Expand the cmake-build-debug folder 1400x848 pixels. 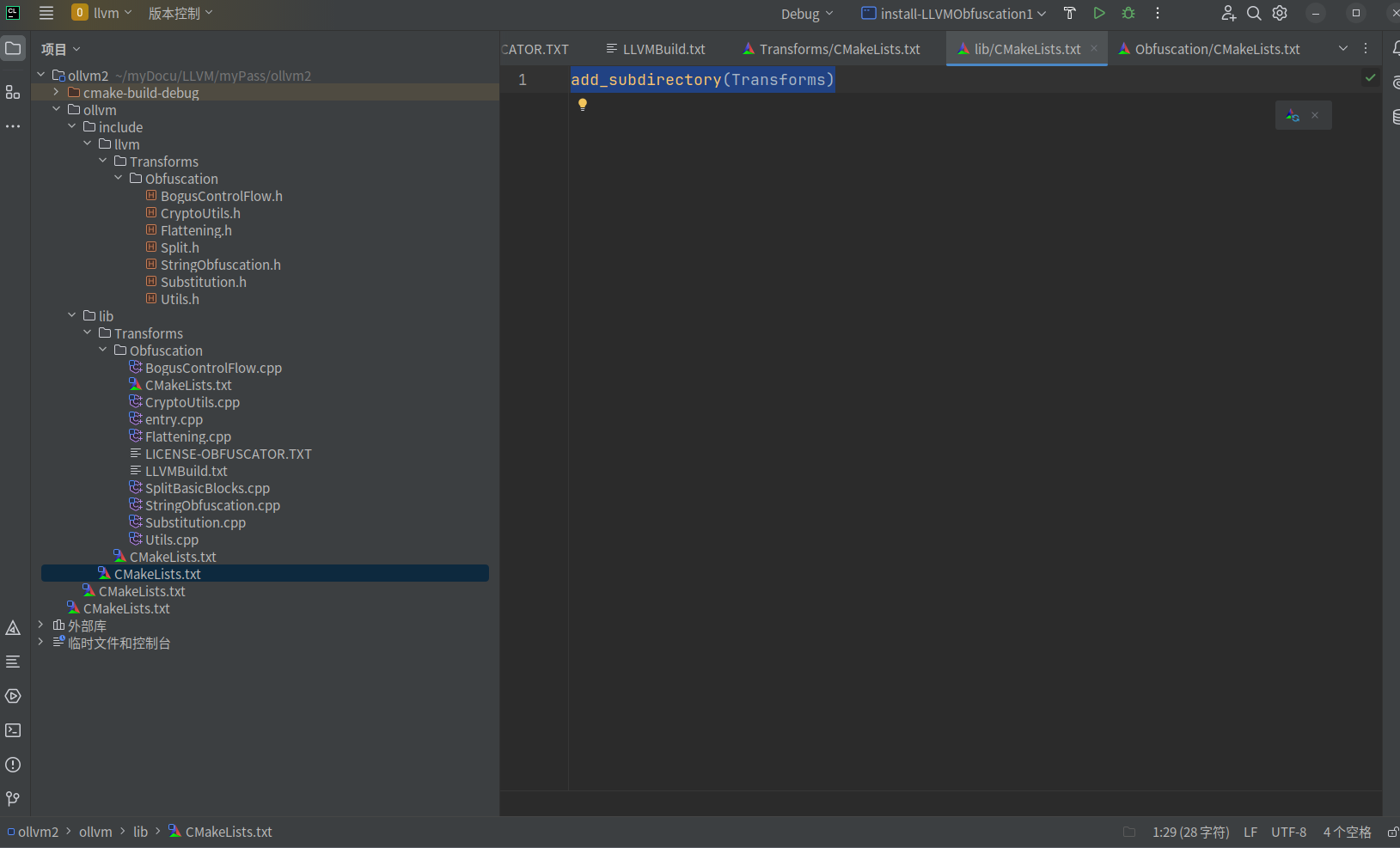[x=56, y=92]
